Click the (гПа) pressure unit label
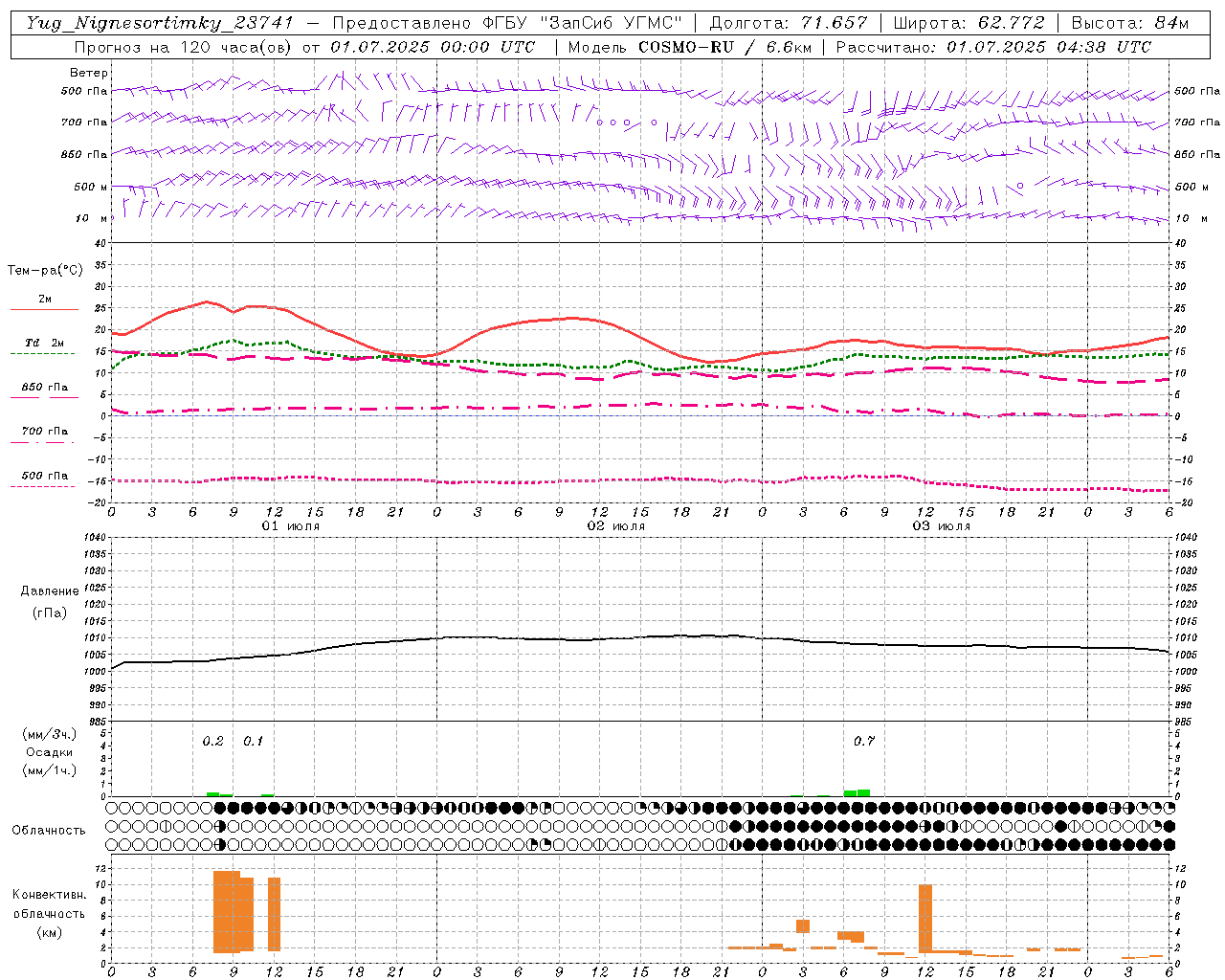 [50, 612]
